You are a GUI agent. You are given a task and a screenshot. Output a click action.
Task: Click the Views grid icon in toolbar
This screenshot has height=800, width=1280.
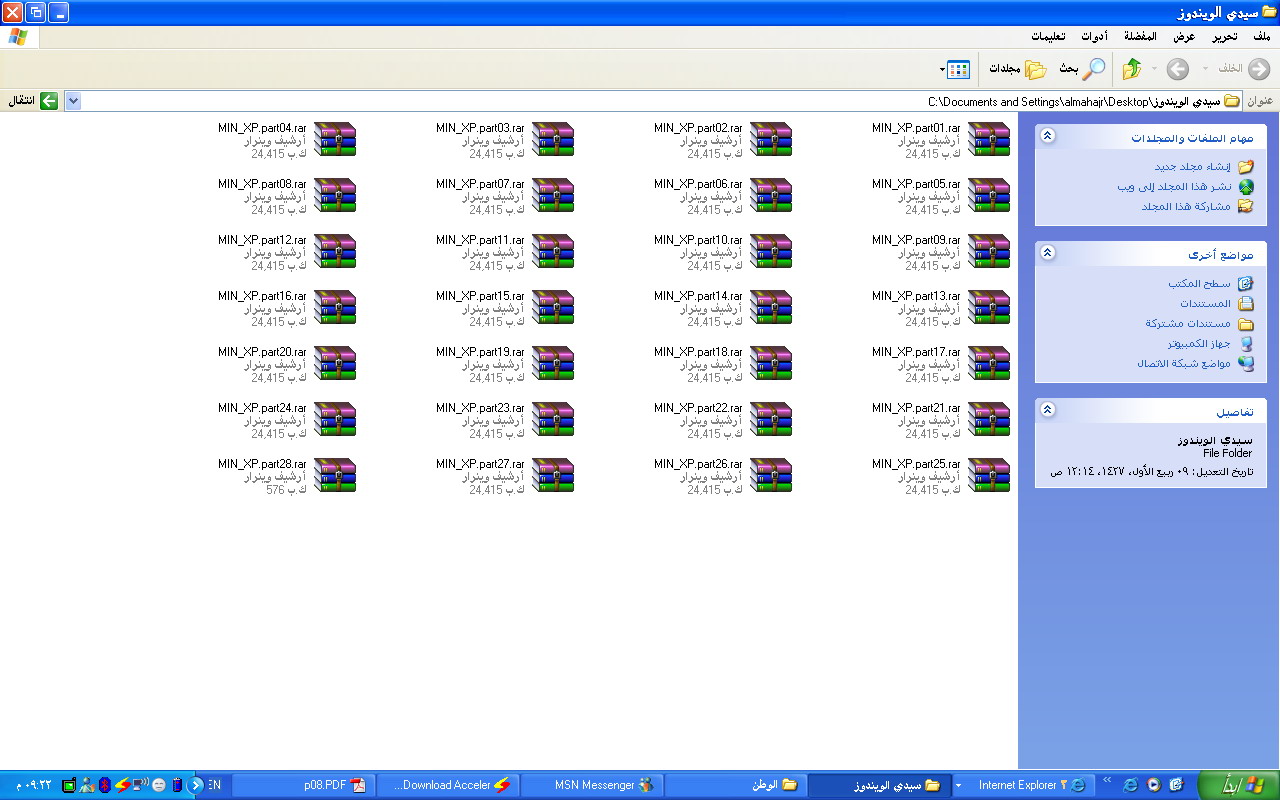[959, 69]
